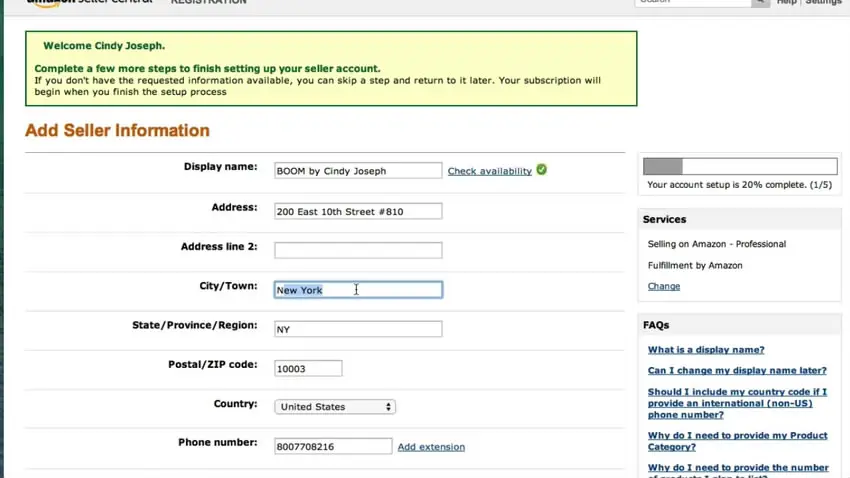Click the search magnifier button at top
Screen dimensions: 850x478
760,3
